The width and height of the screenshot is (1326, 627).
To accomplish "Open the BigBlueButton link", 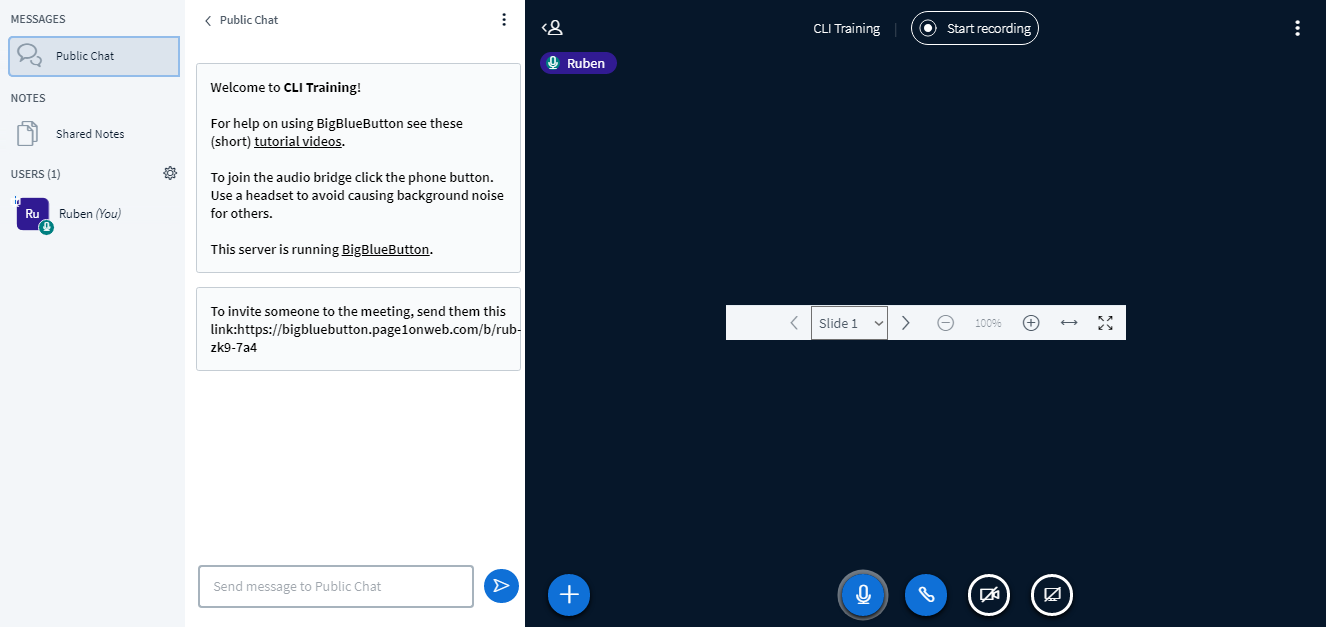I will point(386,249).
